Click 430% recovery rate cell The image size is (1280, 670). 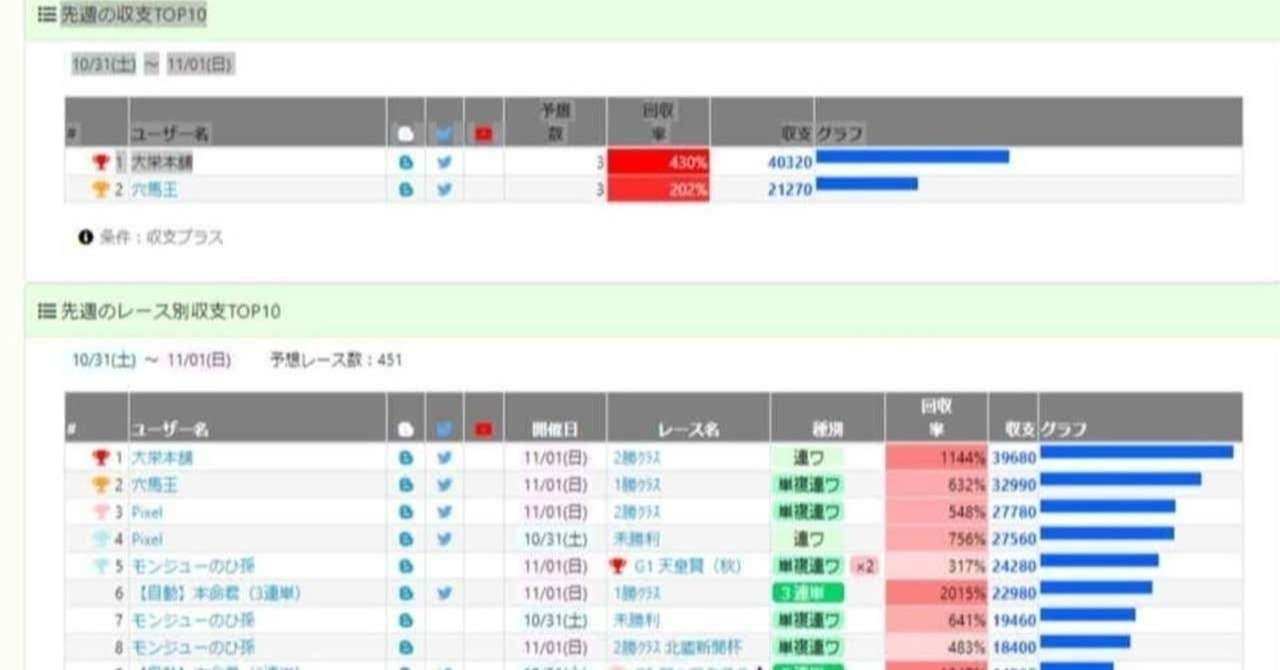658,162
